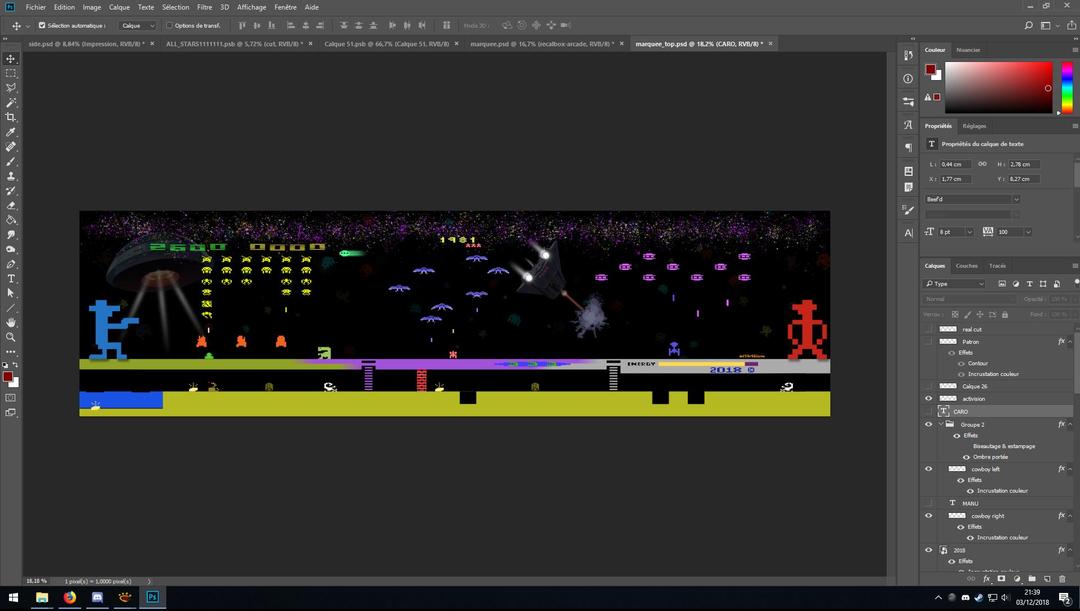Select the Zoom tool
The height and width of the screenshot is (611, 1080).
tap(10, 337)
